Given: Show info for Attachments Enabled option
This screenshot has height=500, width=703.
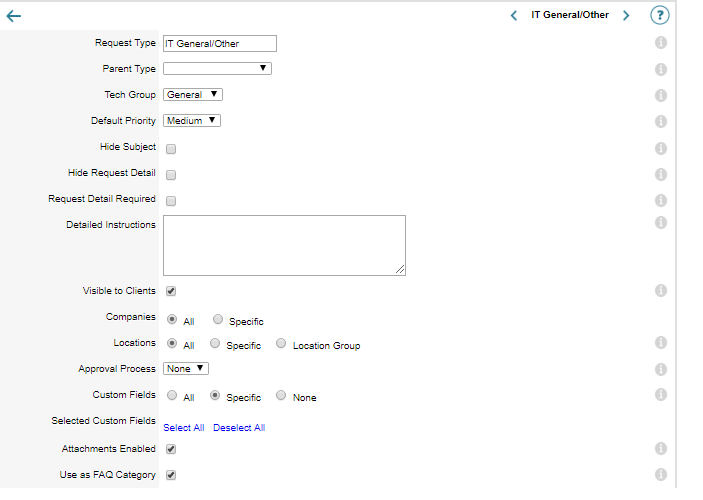Looking at the screenshot, I should click(x=661, y=448).
